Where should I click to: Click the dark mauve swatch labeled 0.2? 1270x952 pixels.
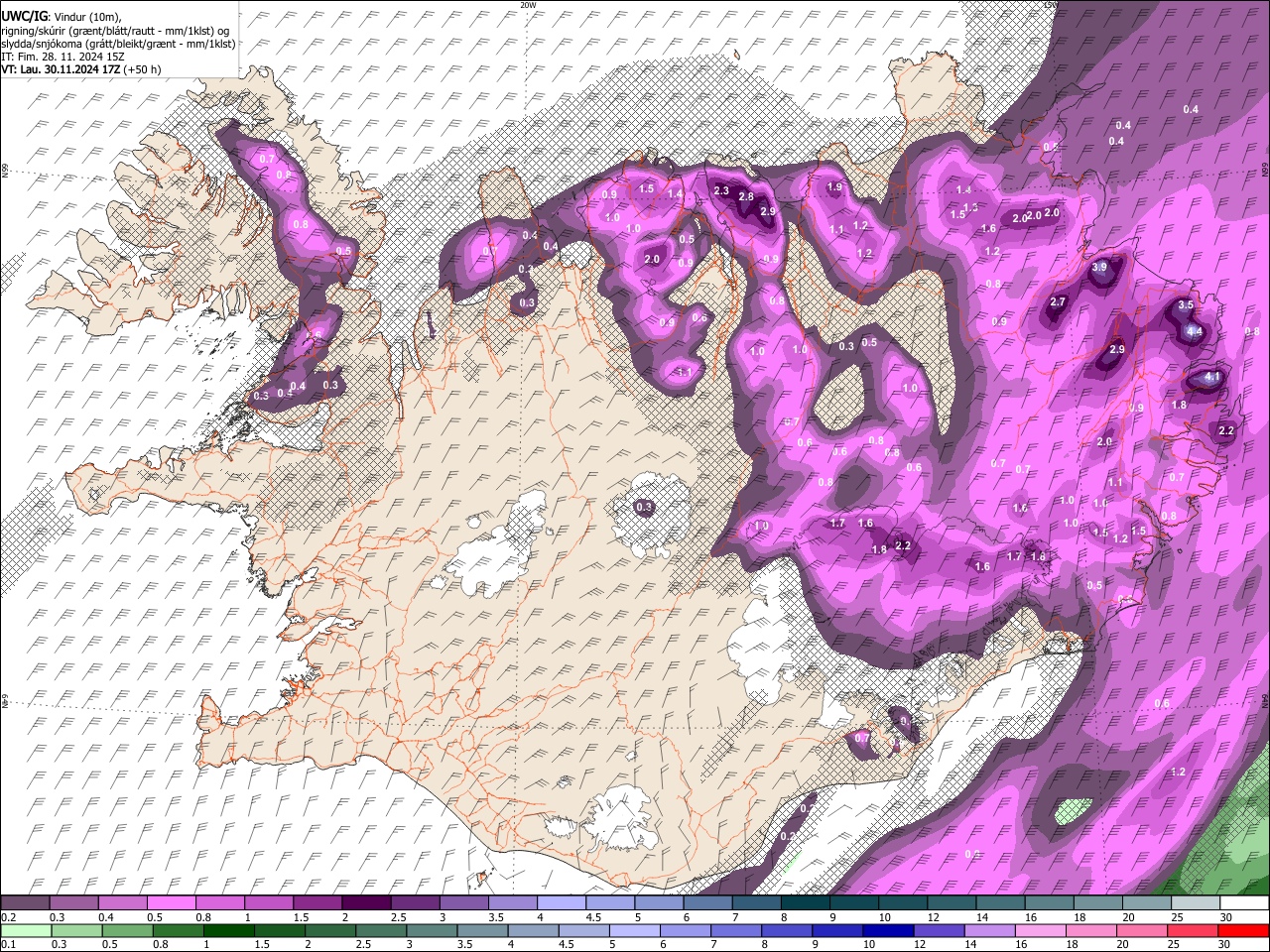[x=25, y=903]
